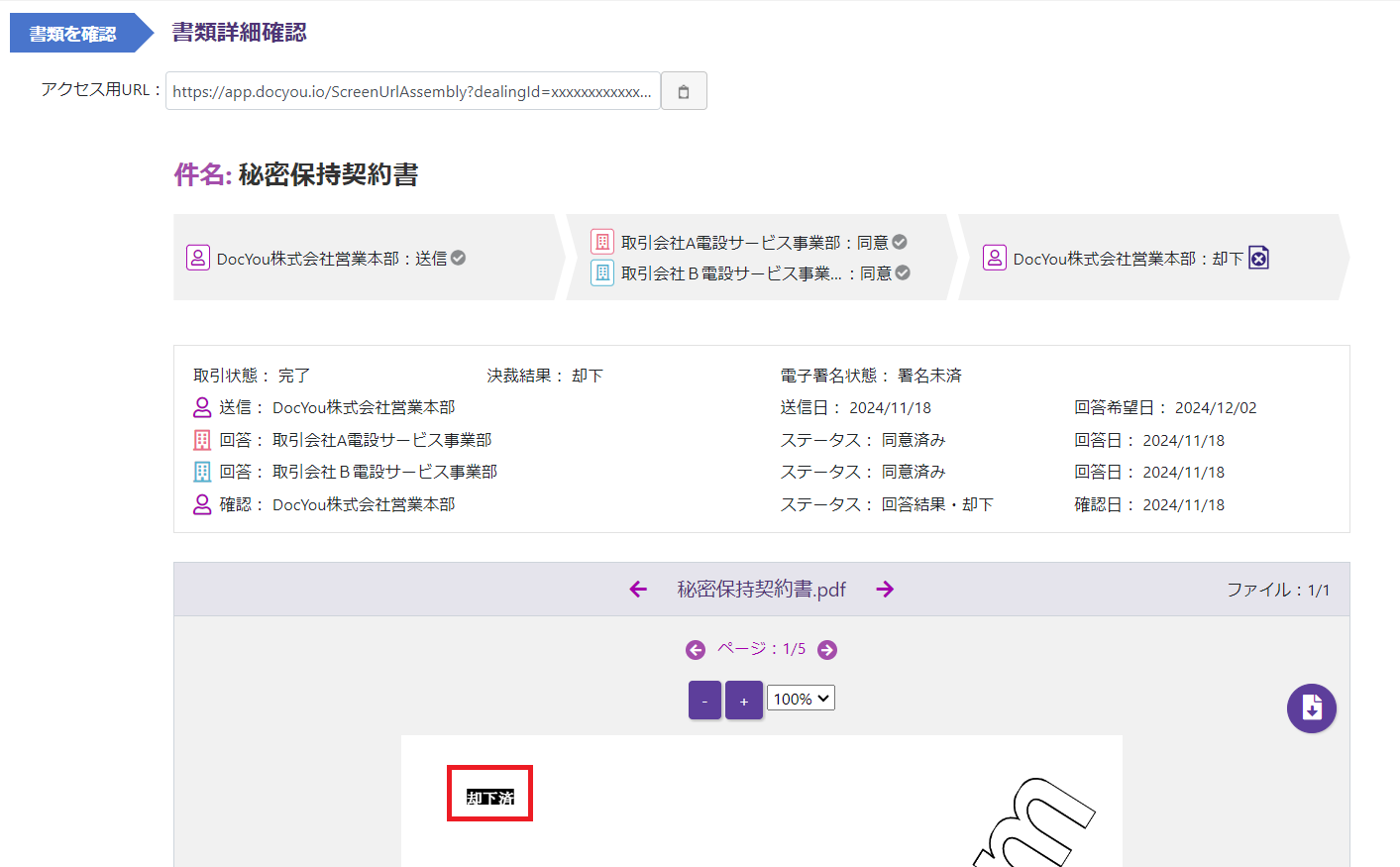Click company A building icon in workflow
The height and width of the screenshot is (867, 1400).
click(x=602, y=242)
